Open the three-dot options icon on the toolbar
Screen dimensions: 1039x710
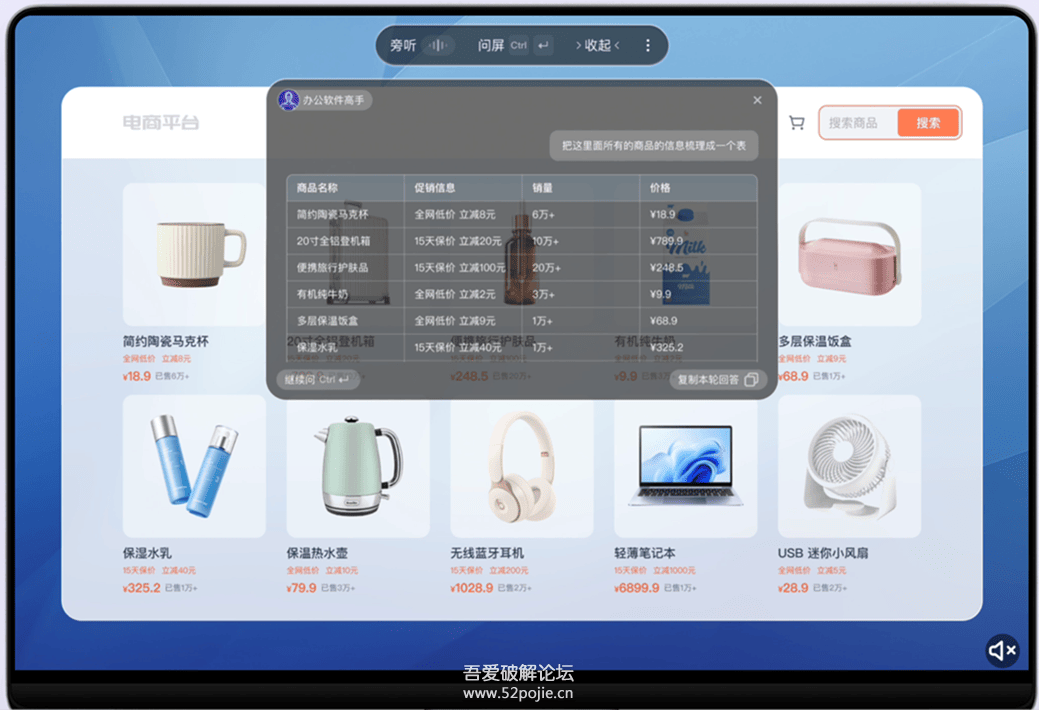tap(646, 45)
